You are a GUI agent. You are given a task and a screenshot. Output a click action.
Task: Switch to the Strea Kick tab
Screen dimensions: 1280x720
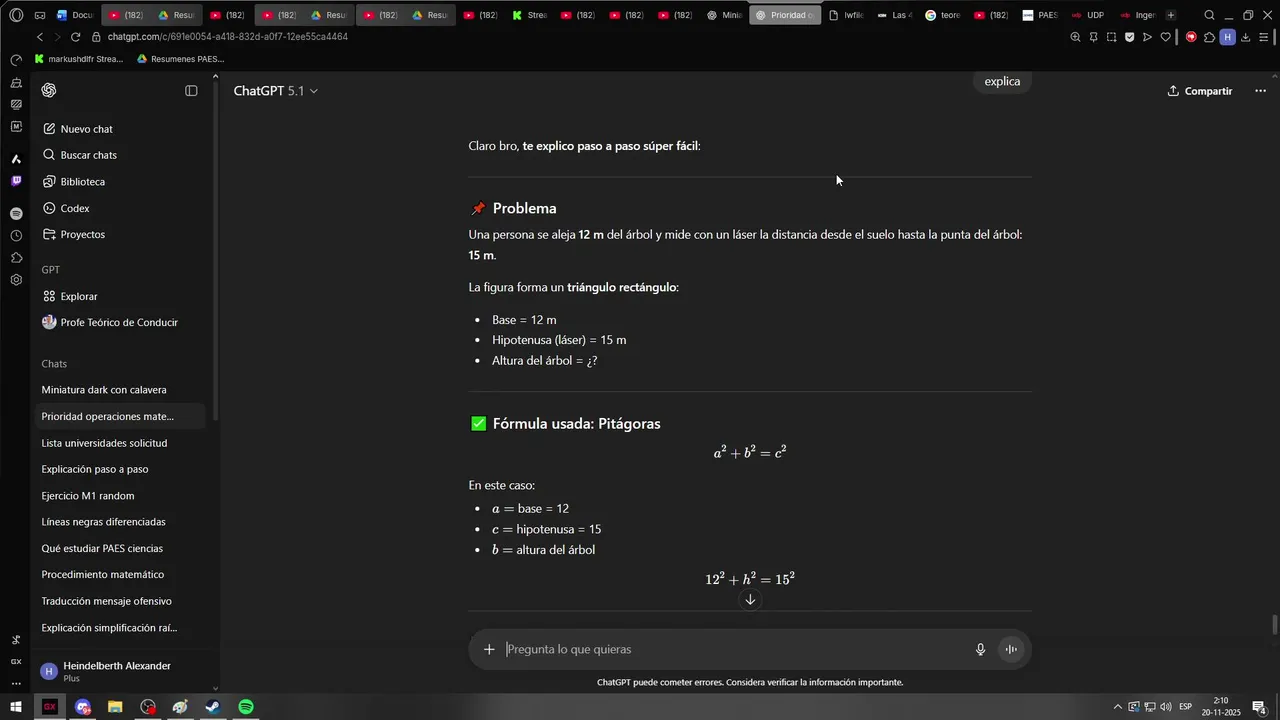pyautogui.click(x=530, y=15)
